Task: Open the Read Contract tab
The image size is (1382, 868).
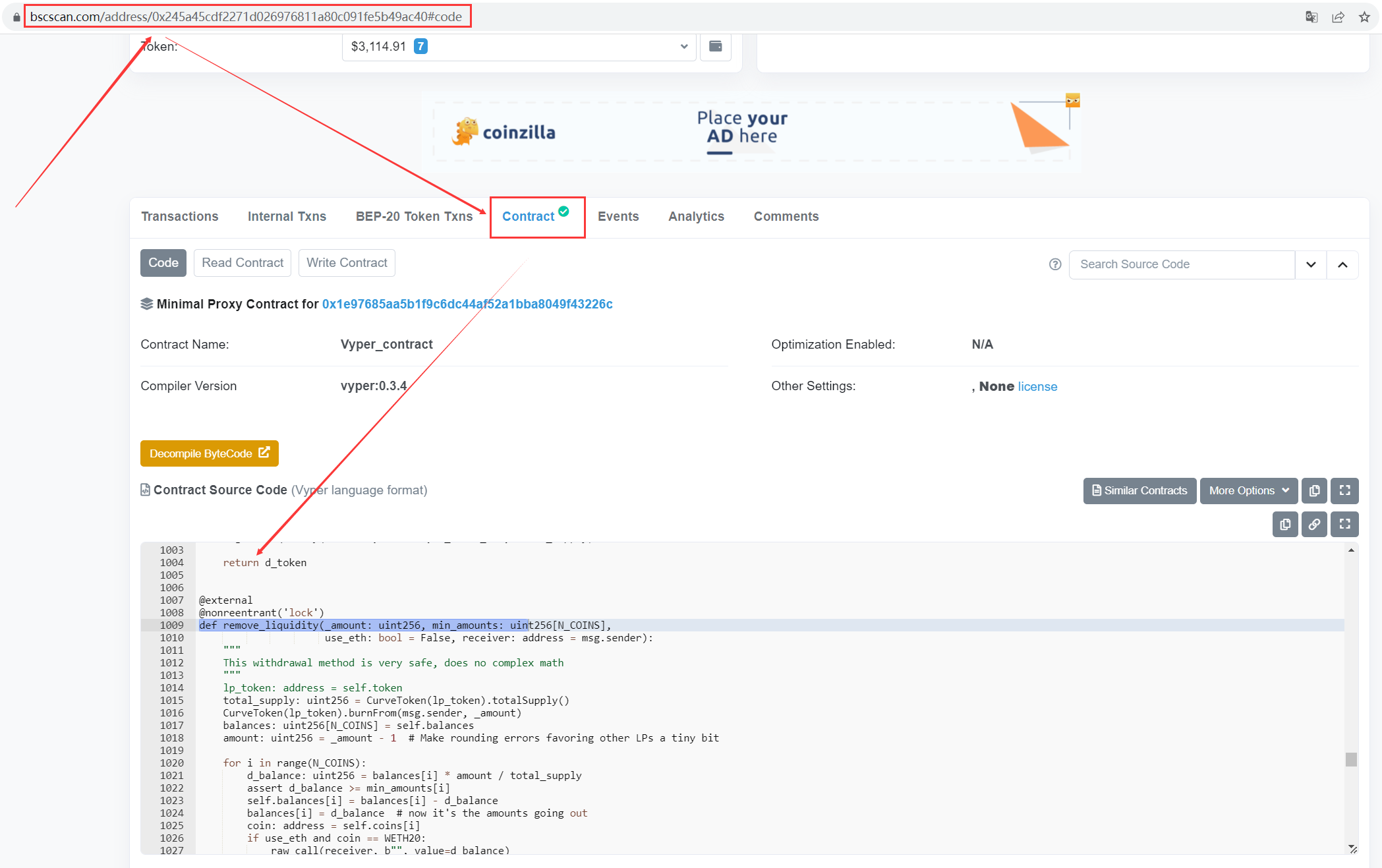Action: click(x=243, y=262)
